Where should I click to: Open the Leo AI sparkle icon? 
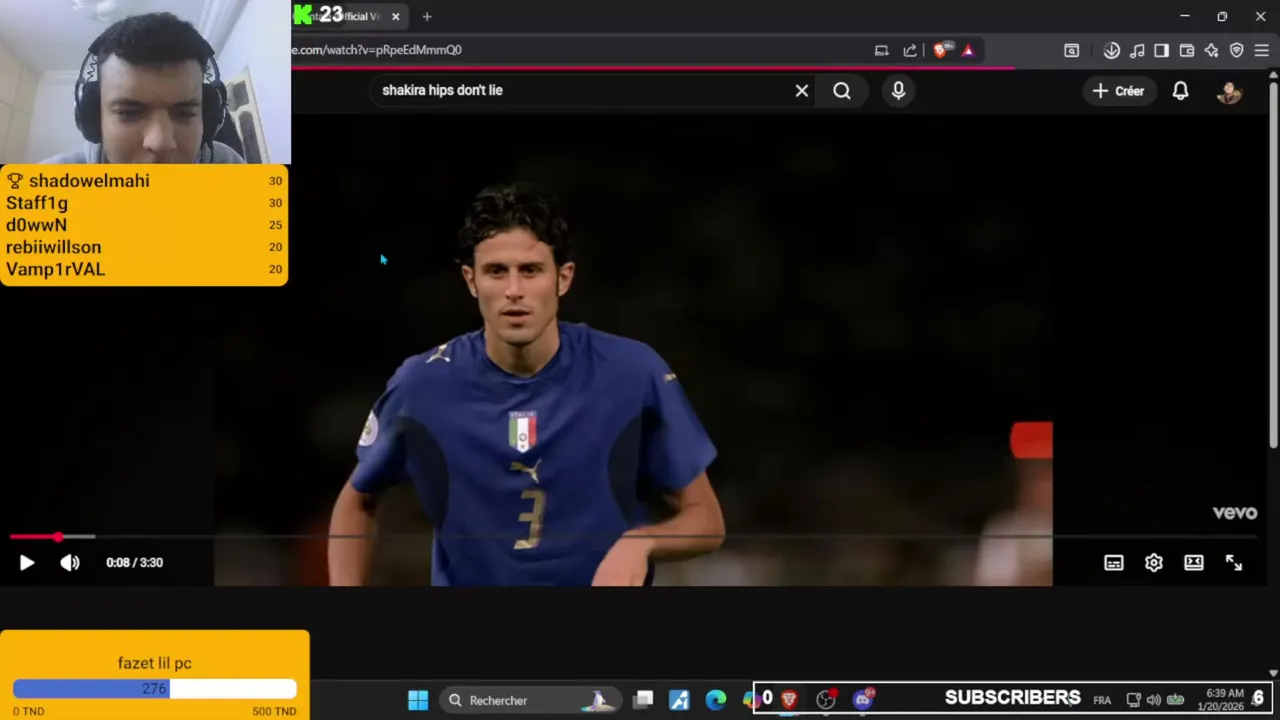coord(1212,50)
